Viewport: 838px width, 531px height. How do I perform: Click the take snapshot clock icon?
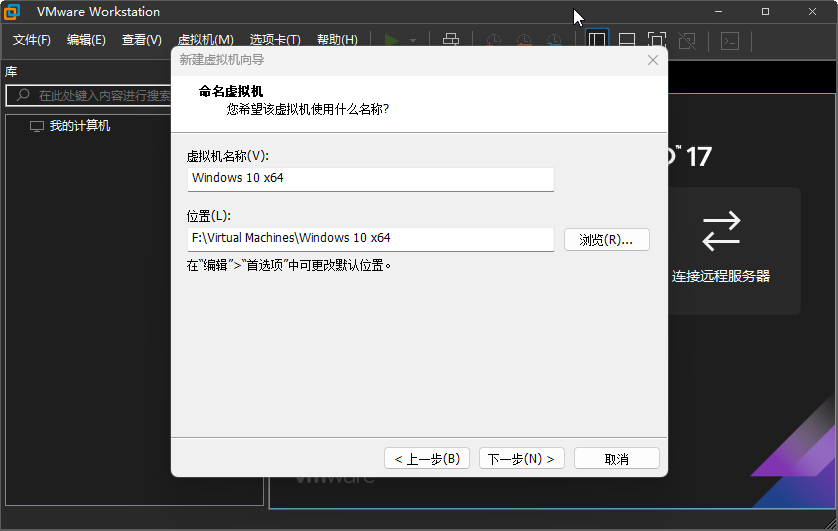(x=493, y=41)
